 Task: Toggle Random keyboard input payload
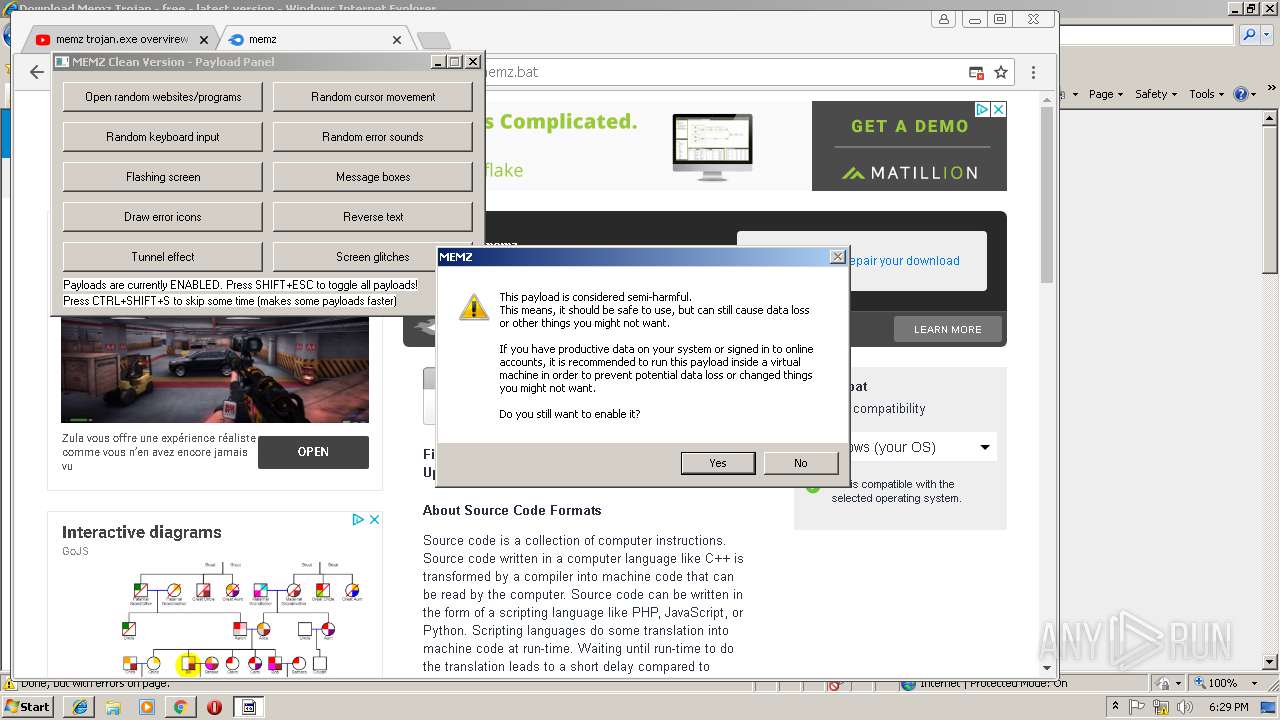(x=163, y=137)
